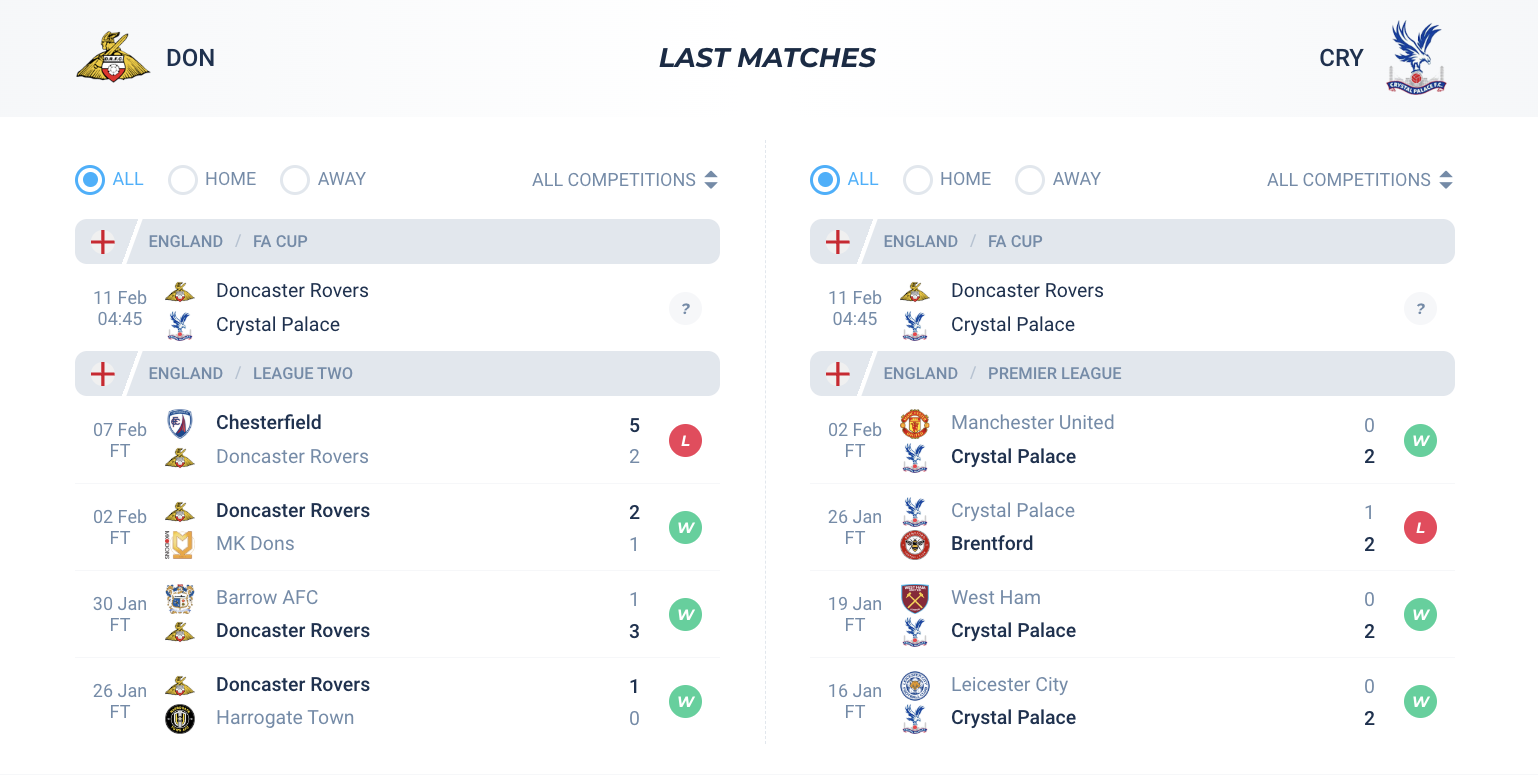Click the Brentford club badge
1538x776 pixels.
click(915, 544)
